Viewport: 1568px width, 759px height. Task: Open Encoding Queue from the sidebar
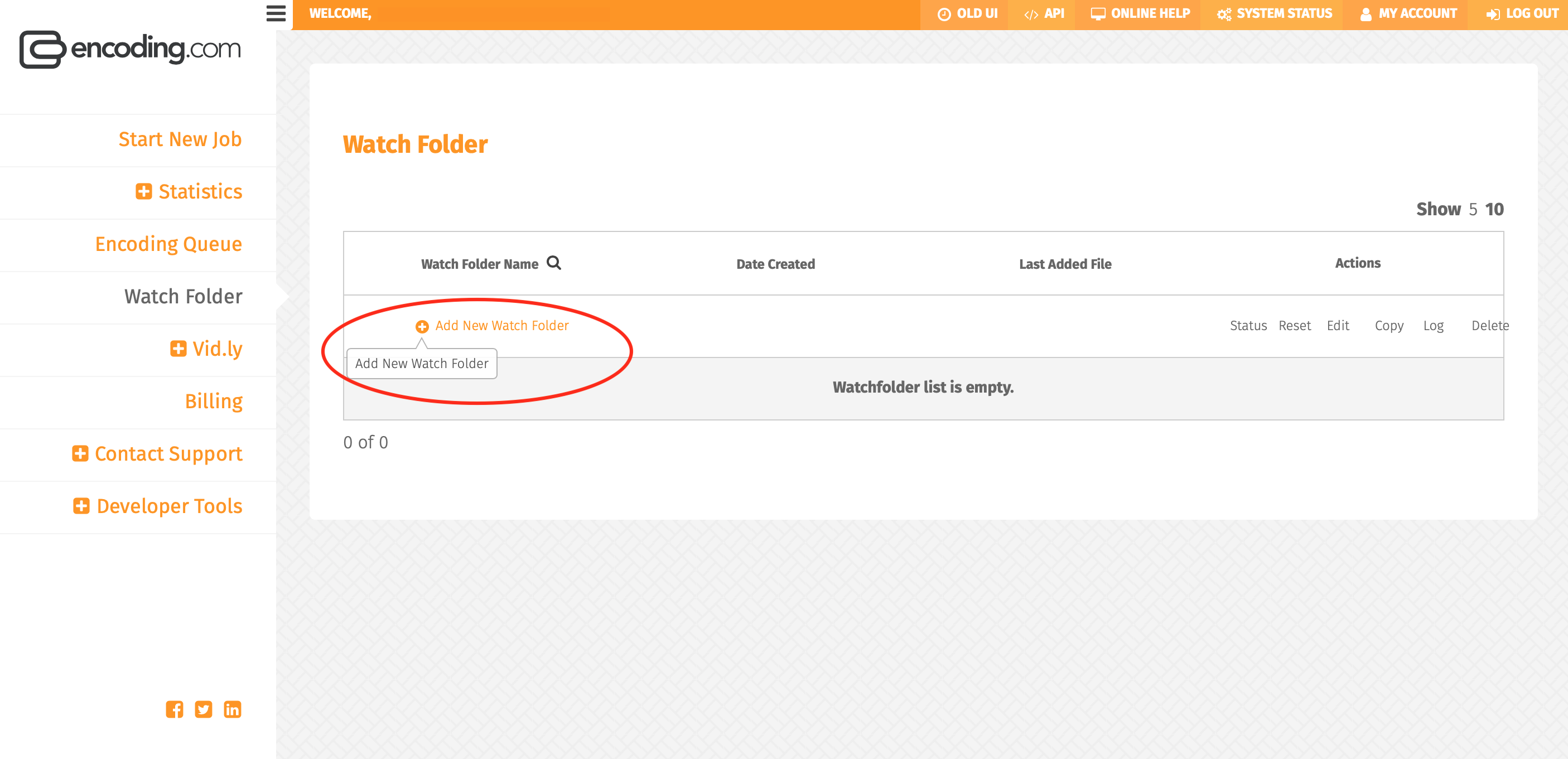(x=168, y=244)
